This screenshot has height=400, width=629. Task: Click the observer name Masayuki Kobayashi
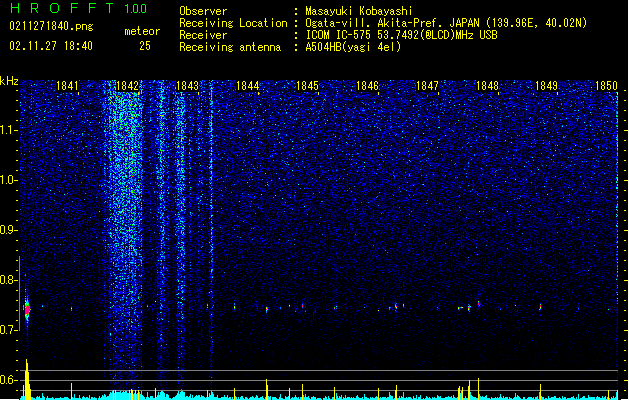click(359, 11)
